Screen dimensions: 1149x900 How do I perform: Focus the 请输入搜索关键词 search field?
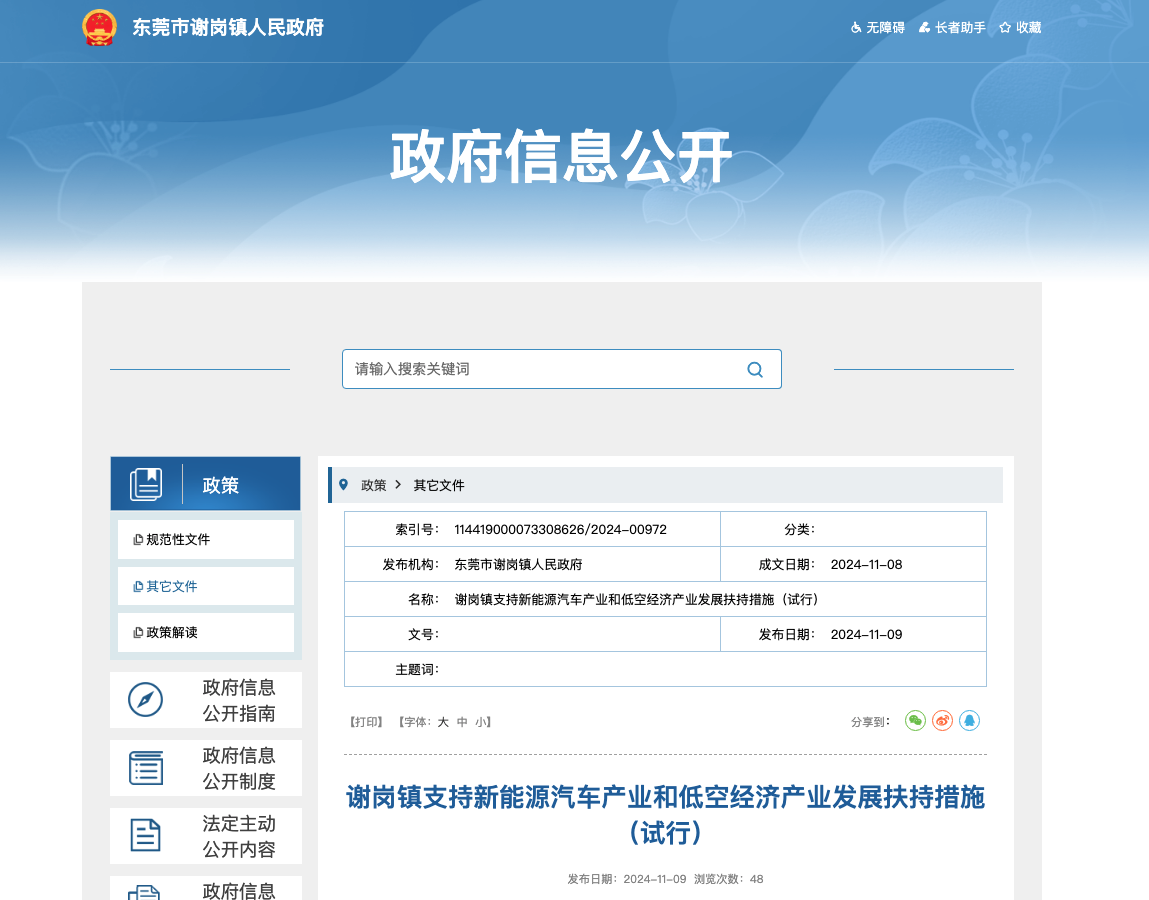(x=540, y=369)
